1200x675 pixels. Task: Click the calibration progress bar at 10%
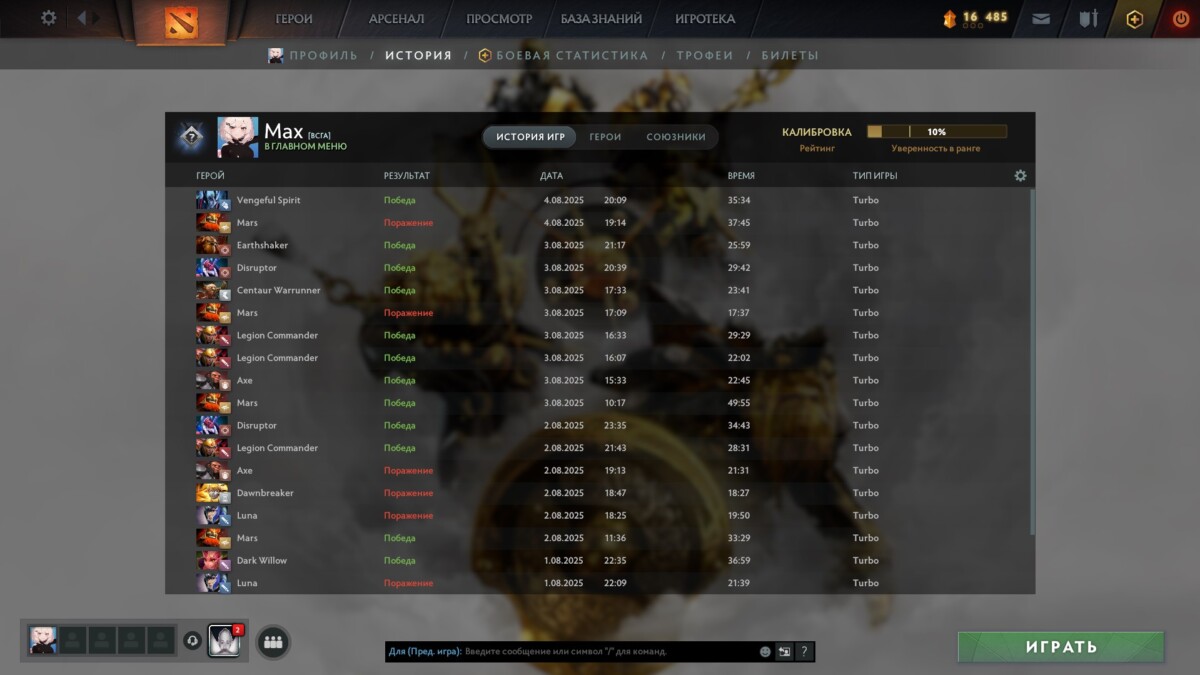click(937, 131)
